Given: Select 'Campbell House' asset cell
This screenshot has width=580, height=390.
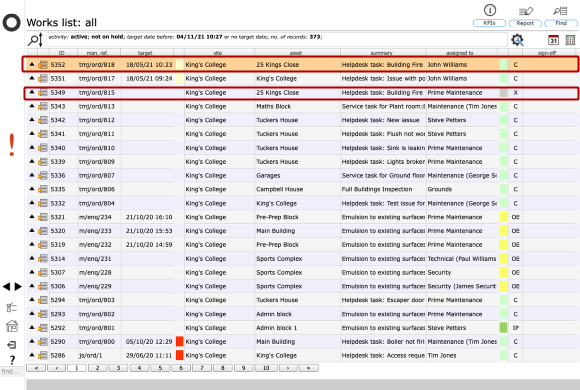Looking at the screenshot, I should pyautogui.click(x=279, y=189).
